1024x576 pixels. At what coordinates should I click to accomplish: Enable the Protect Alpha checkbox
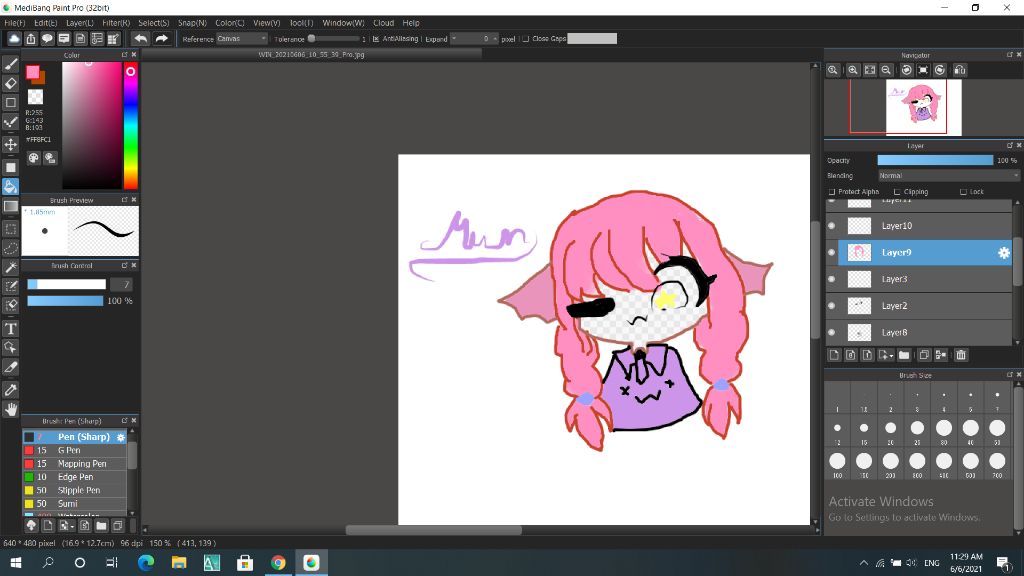832,192
